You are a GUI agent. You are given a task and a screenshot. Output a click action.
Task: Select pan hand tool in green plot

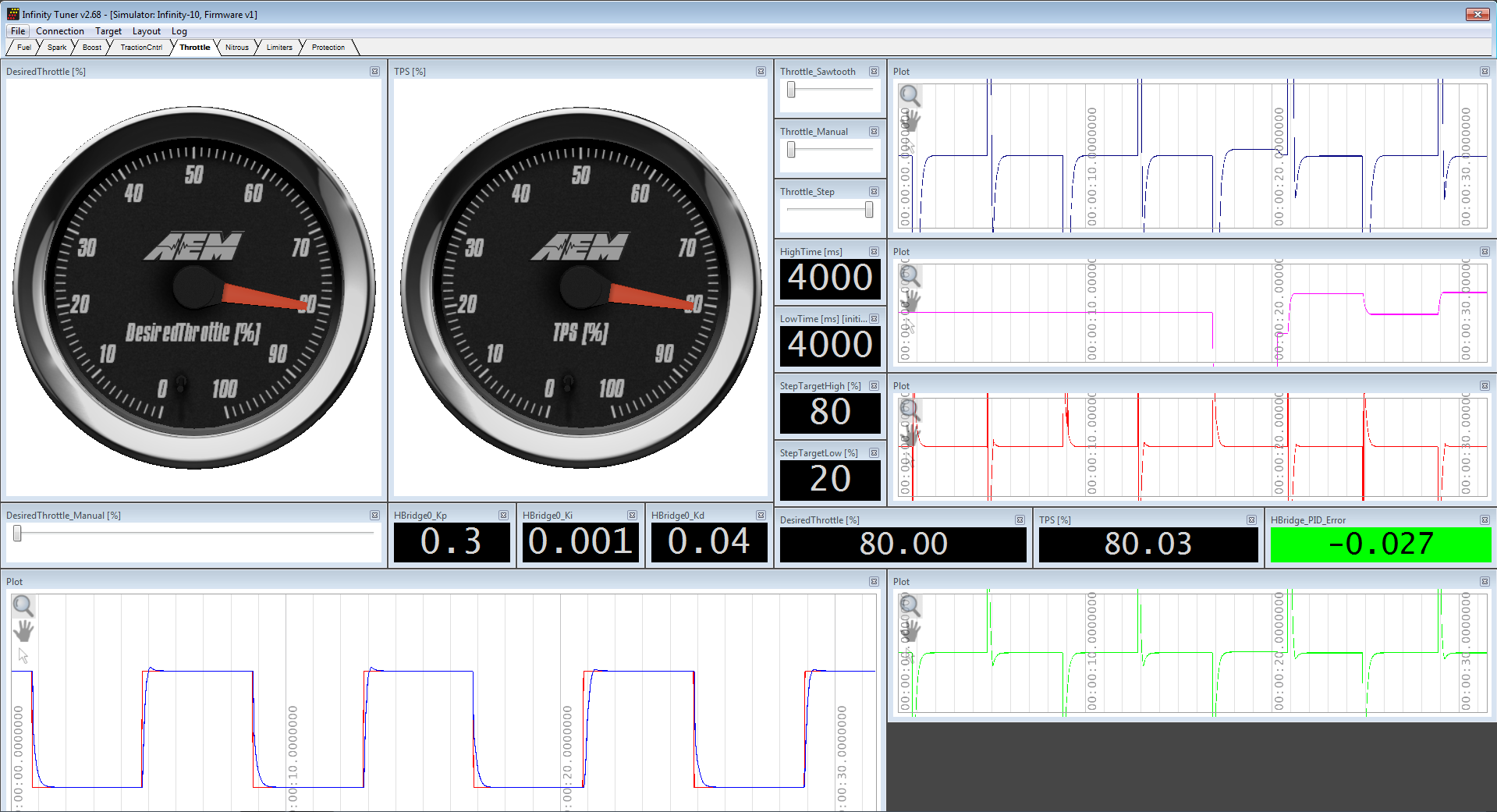point(910,631)
